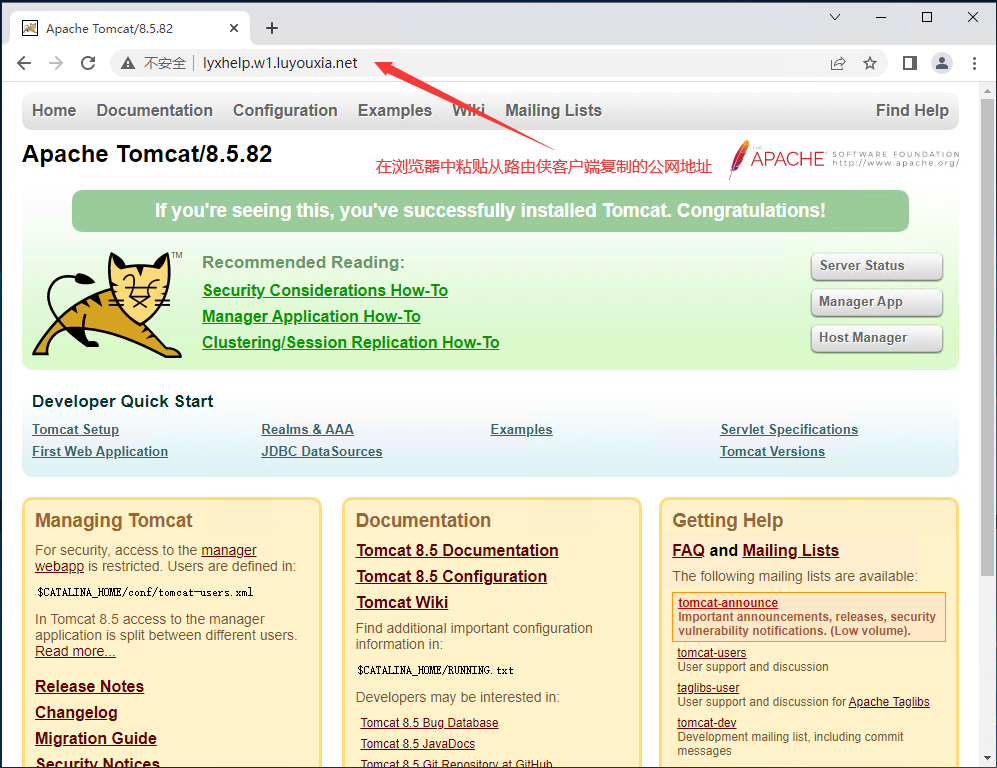Open Tomcat 8.5 JavaDocs link
997x768 pixels.
click(x=418, y=744)
